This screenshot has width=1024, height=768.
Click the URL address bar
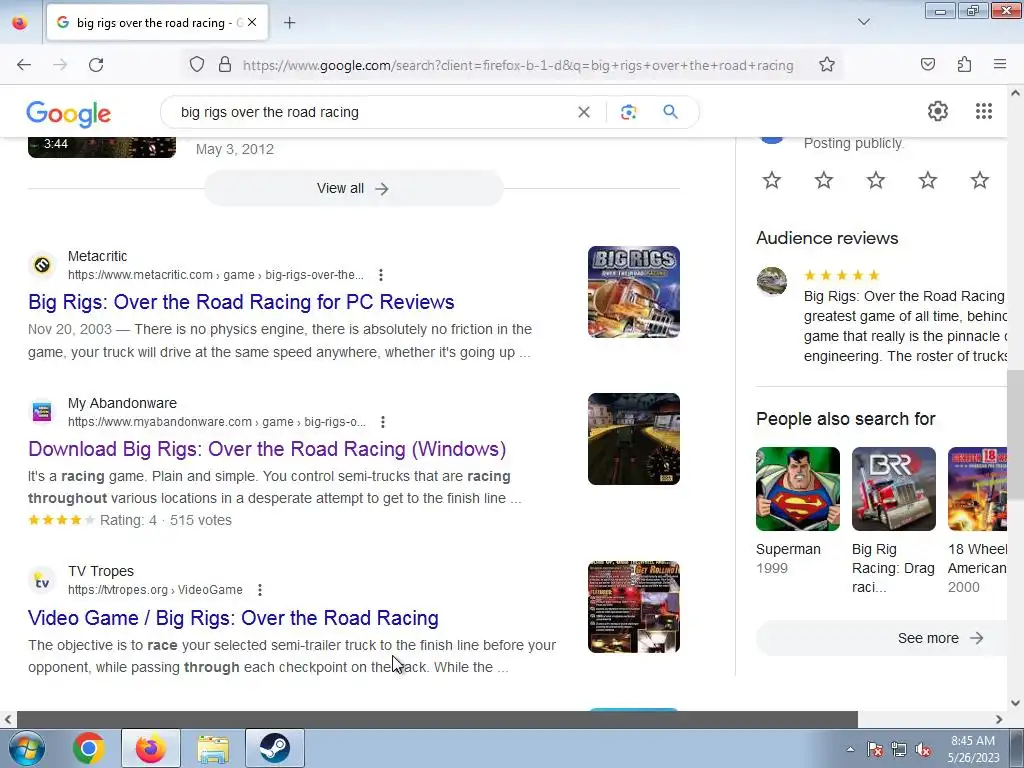point(517,65)
